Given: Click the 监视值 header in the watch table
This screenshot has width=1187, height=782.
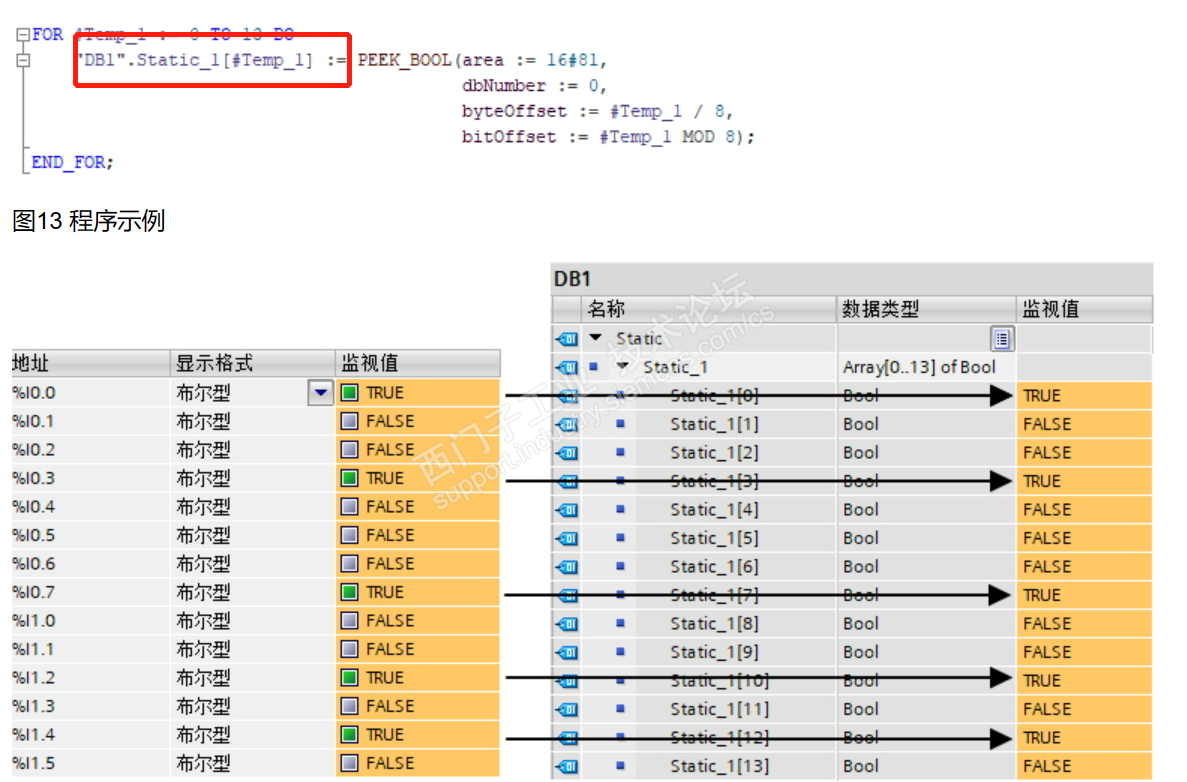Looking at the screenshot, I should (418, 363).
